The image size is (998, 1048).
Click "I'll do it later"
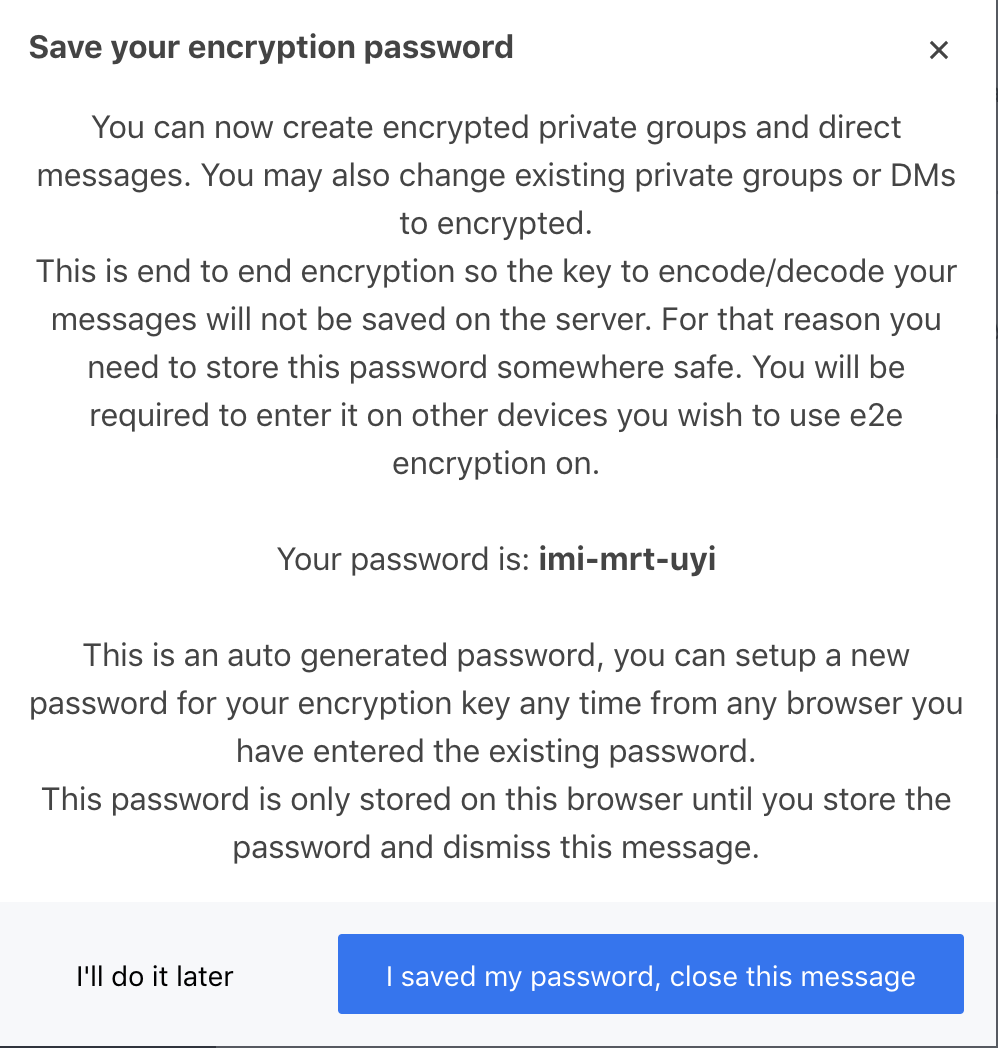(x=155, y=976)
